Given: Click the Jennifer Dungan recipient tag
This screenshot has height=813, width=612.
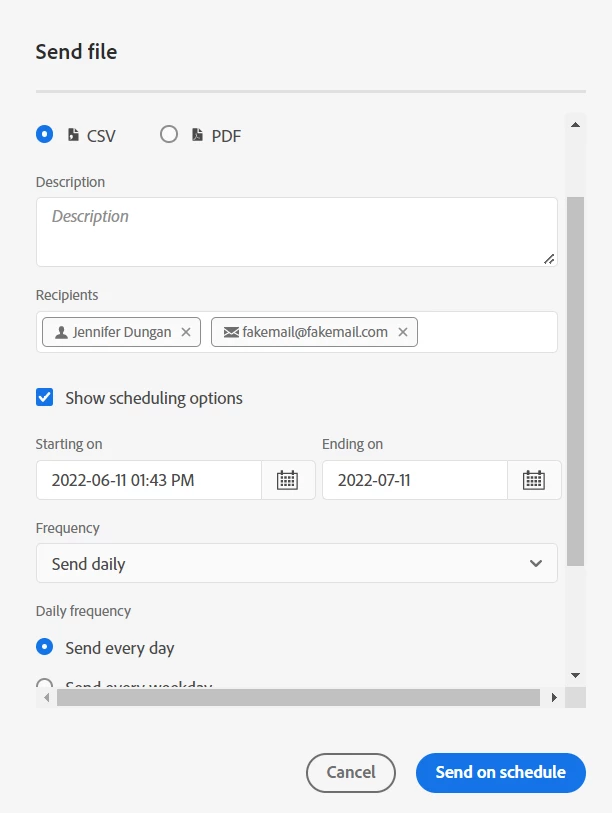Looking at the screenshot, I should pyautogui.click(x=121, y=332).
